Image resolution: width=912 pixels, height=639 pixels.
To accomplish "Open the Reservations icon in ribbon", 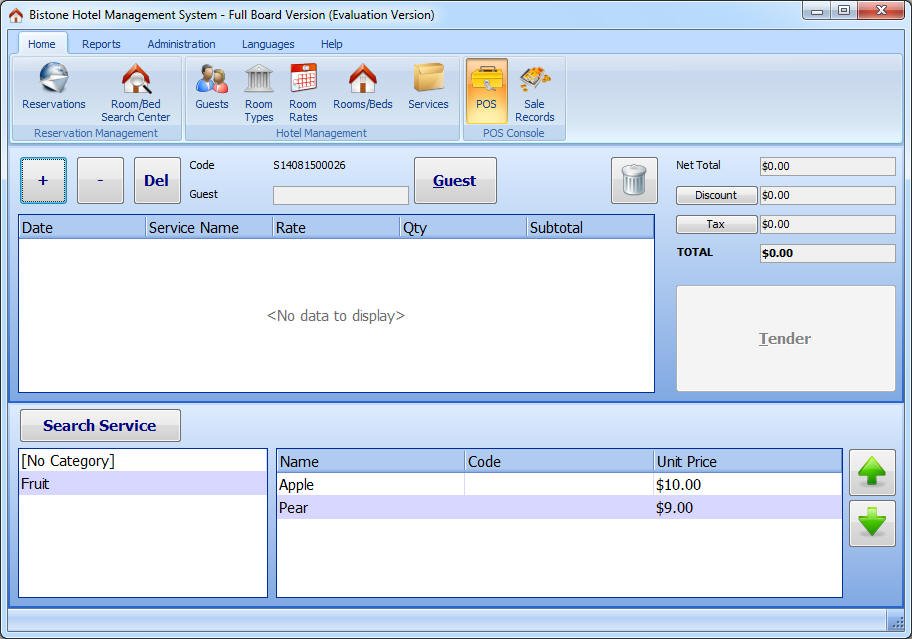I will point(54,88).
